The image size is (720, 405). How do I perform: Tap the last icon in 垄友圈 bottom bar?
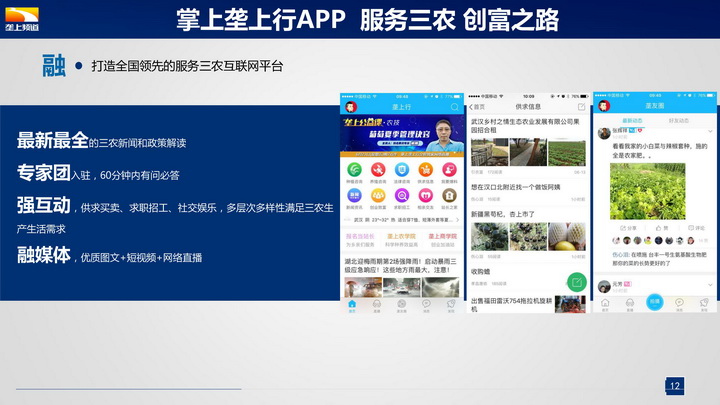[704, 303]
